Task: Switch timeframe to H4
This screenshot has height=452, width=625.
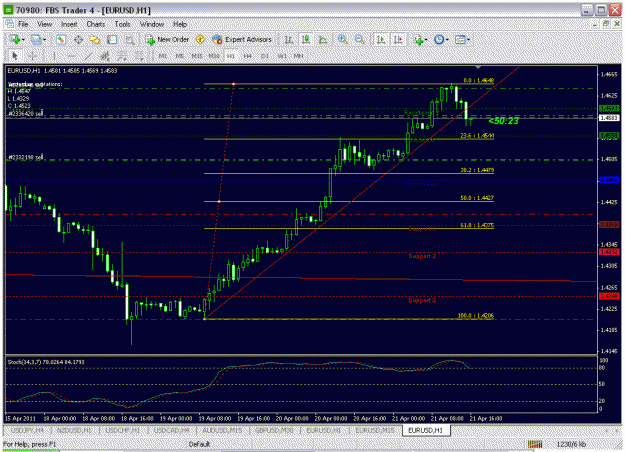Action: (248, 56)
